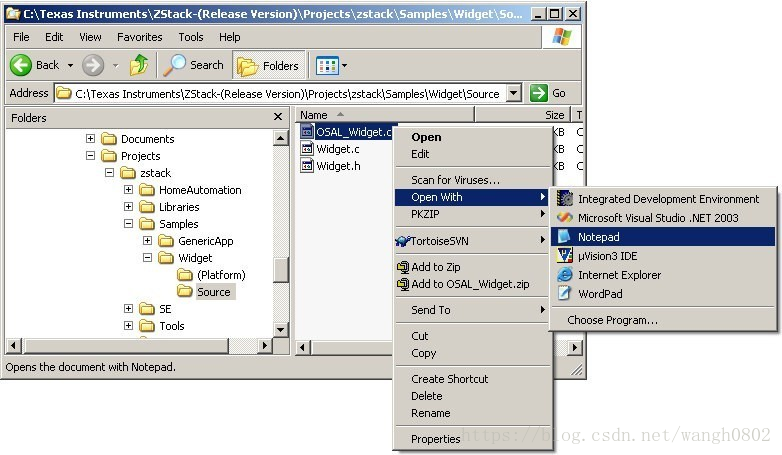Open the Tools menu
The image size is (782, 455).
click(x=191, y=37)
